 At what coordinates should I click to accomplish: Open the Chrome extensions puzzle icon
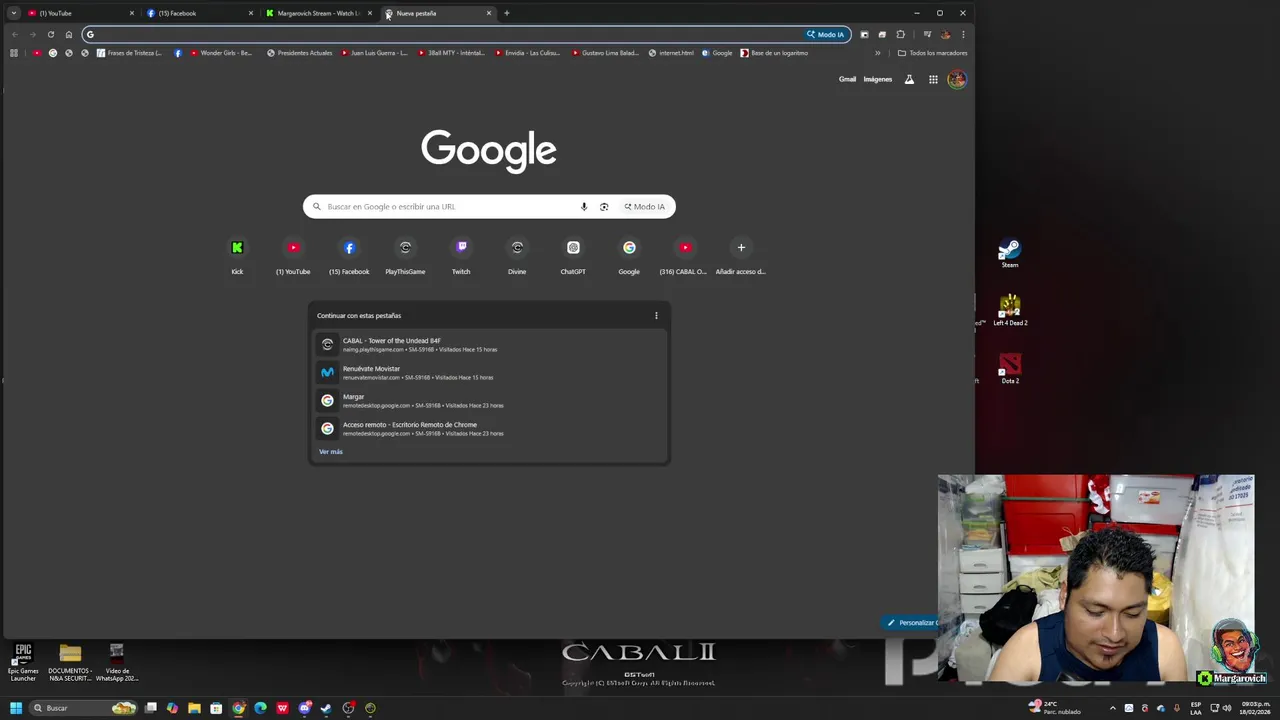[x=900, y=34]
